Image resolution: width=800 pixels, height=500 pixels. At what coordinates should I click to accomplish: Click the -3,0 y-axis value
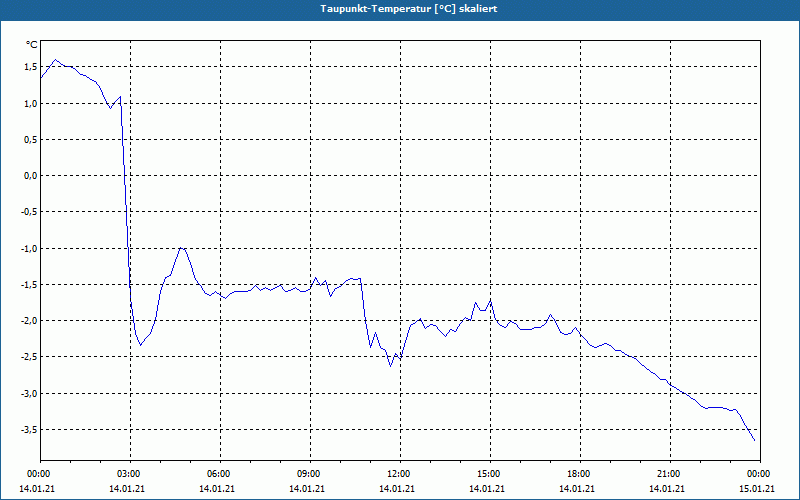(x=28, y=393)
